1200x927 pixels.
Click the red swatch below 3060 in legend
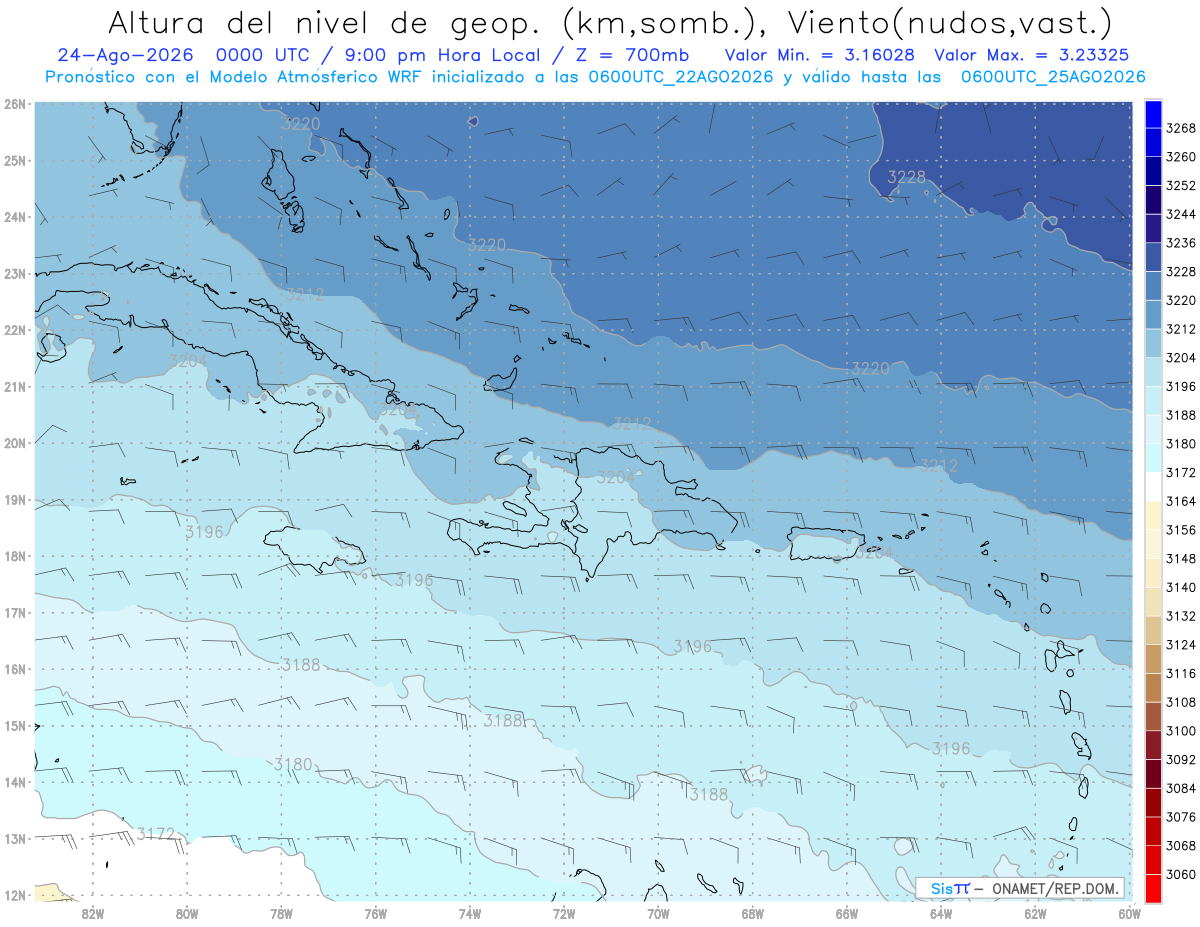coord(1153,888)
